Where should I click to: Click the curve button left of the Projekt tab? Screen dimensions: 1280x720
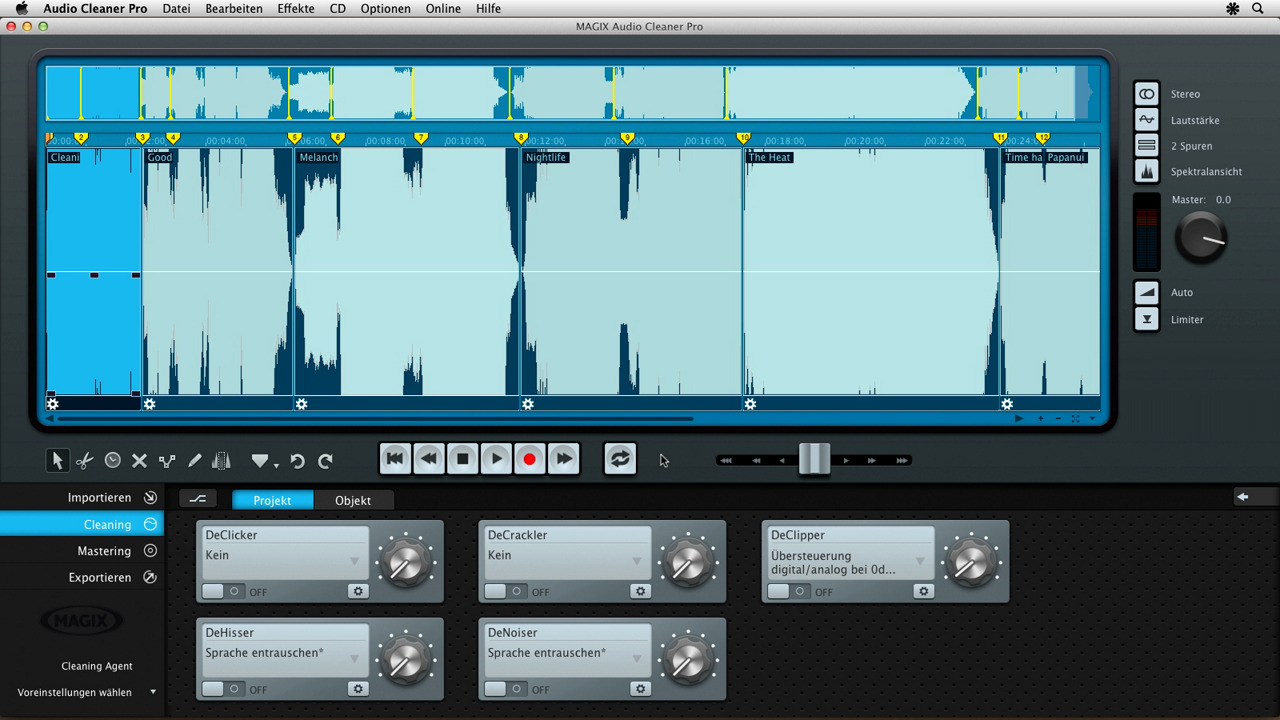coord(198,498)
